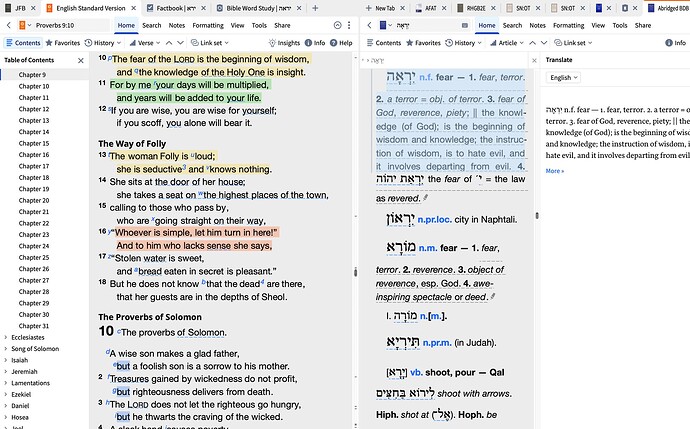
Task: Open the Link set dropdown in the BDB panel
Action: [573, 43]
